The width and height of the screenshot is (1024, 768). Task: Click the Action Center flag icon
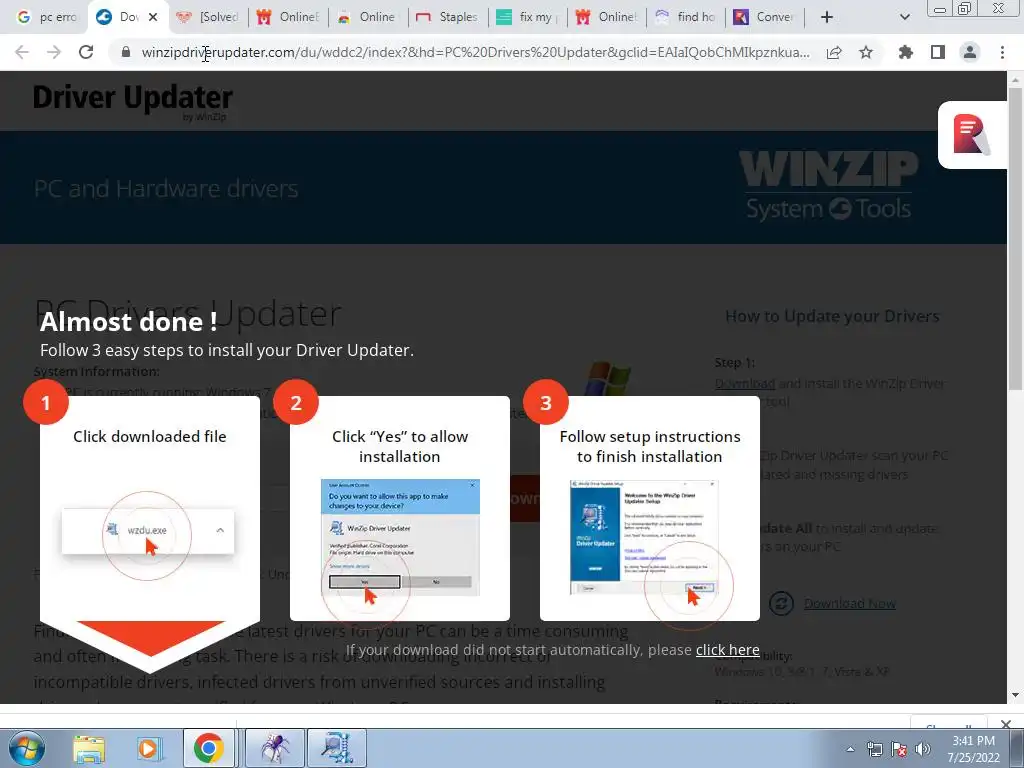pos(899,750)
